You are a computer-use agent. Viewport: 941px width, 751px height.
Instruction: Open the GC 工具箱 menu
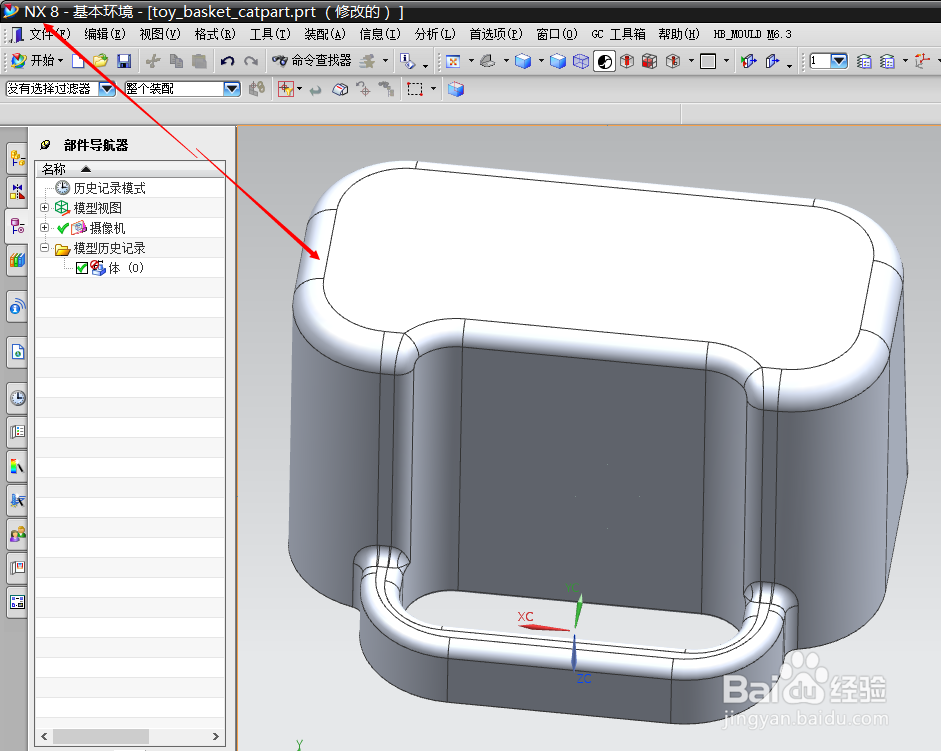[x=618, y=34]
